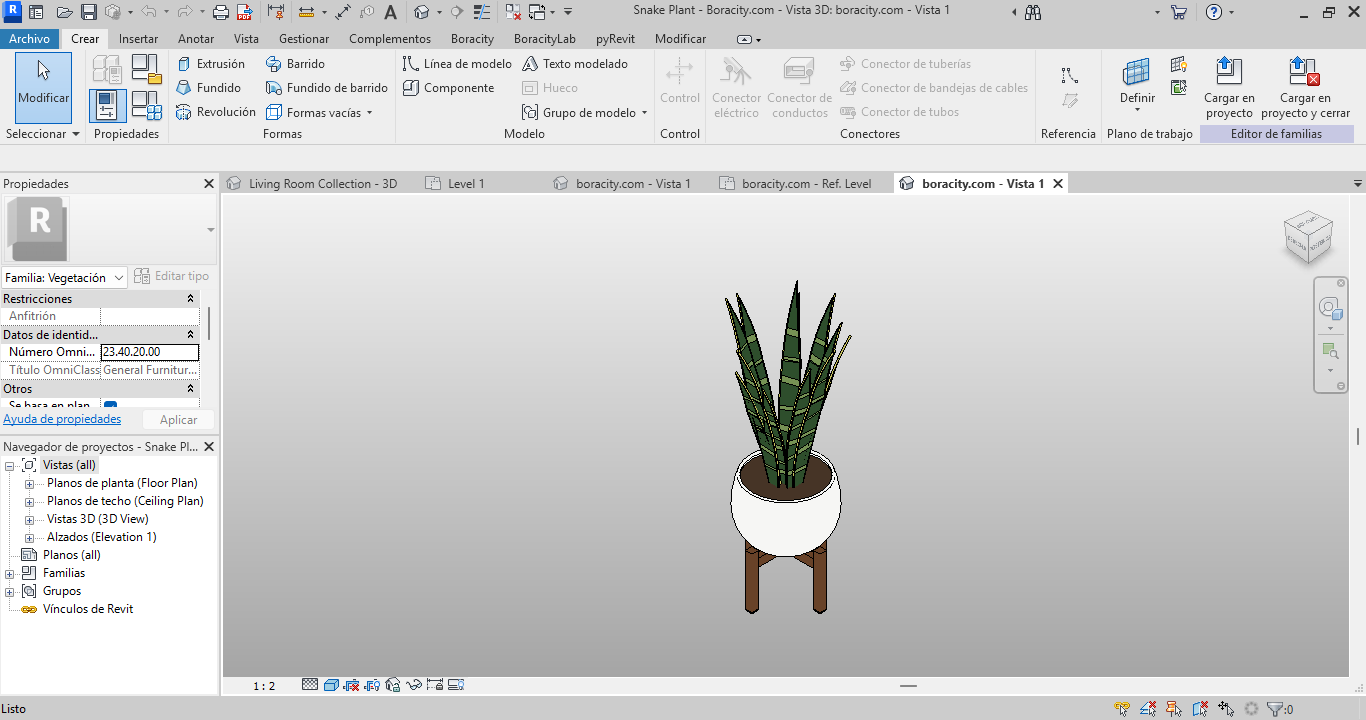Collapse the Restricciones section
Image resolution: width=1366 pixels, height=720 pixels.
click(191, 299)
